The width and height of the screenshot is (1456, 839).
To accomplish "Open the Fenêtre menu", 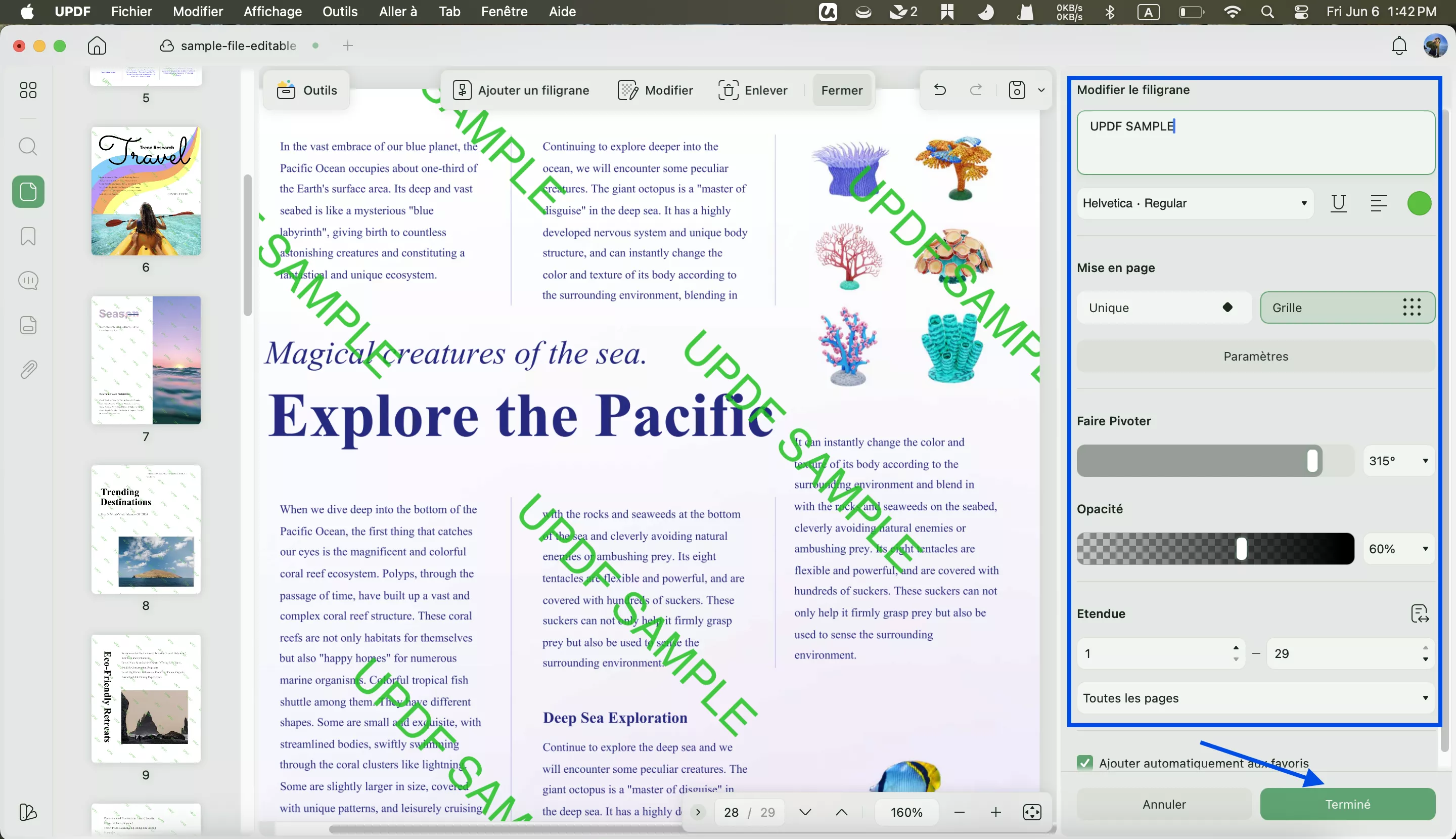I will pyautogui.click(x=504, y=12).
